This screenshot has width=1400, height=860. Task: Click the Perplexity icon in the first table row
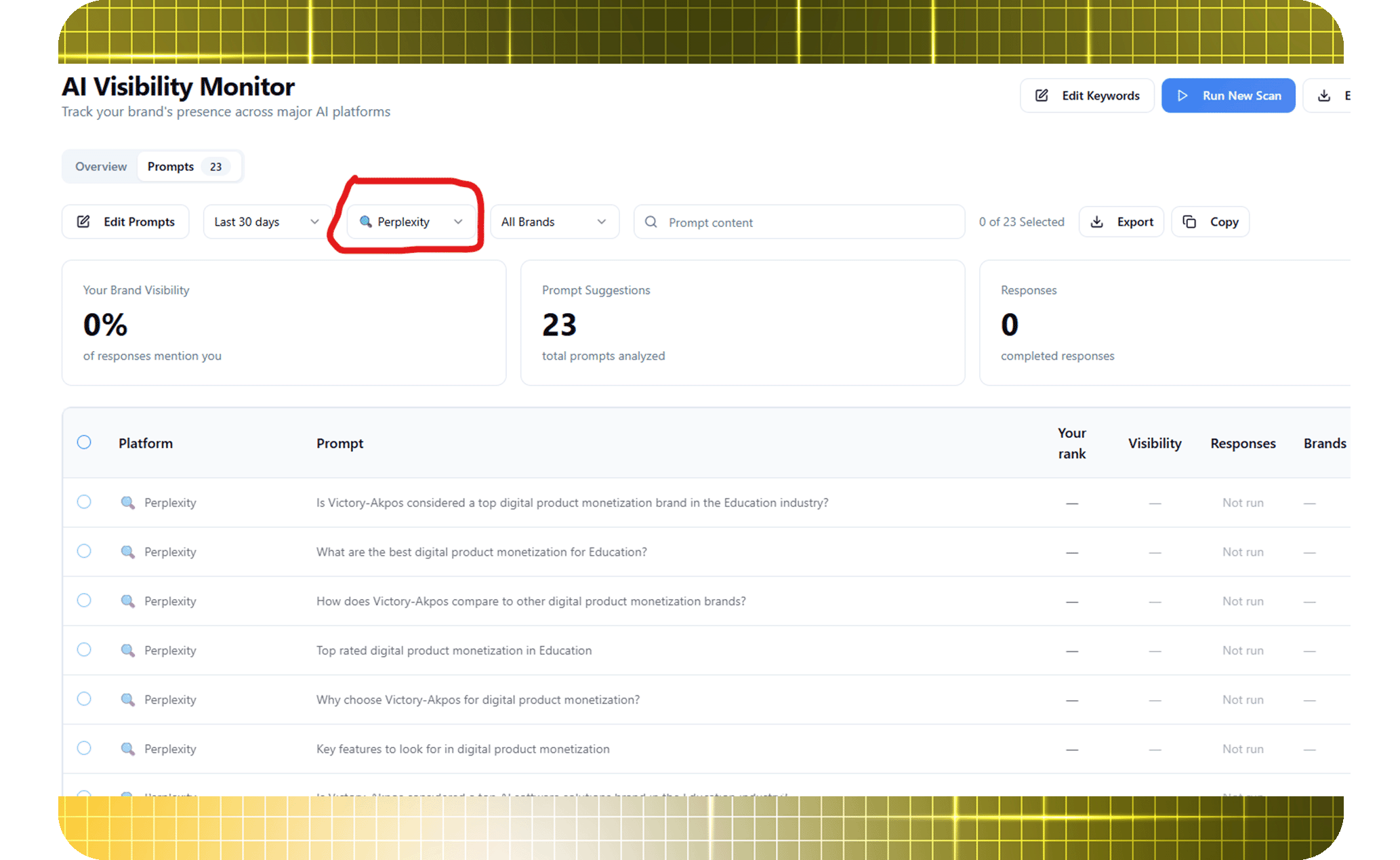(x=127, y=502)
